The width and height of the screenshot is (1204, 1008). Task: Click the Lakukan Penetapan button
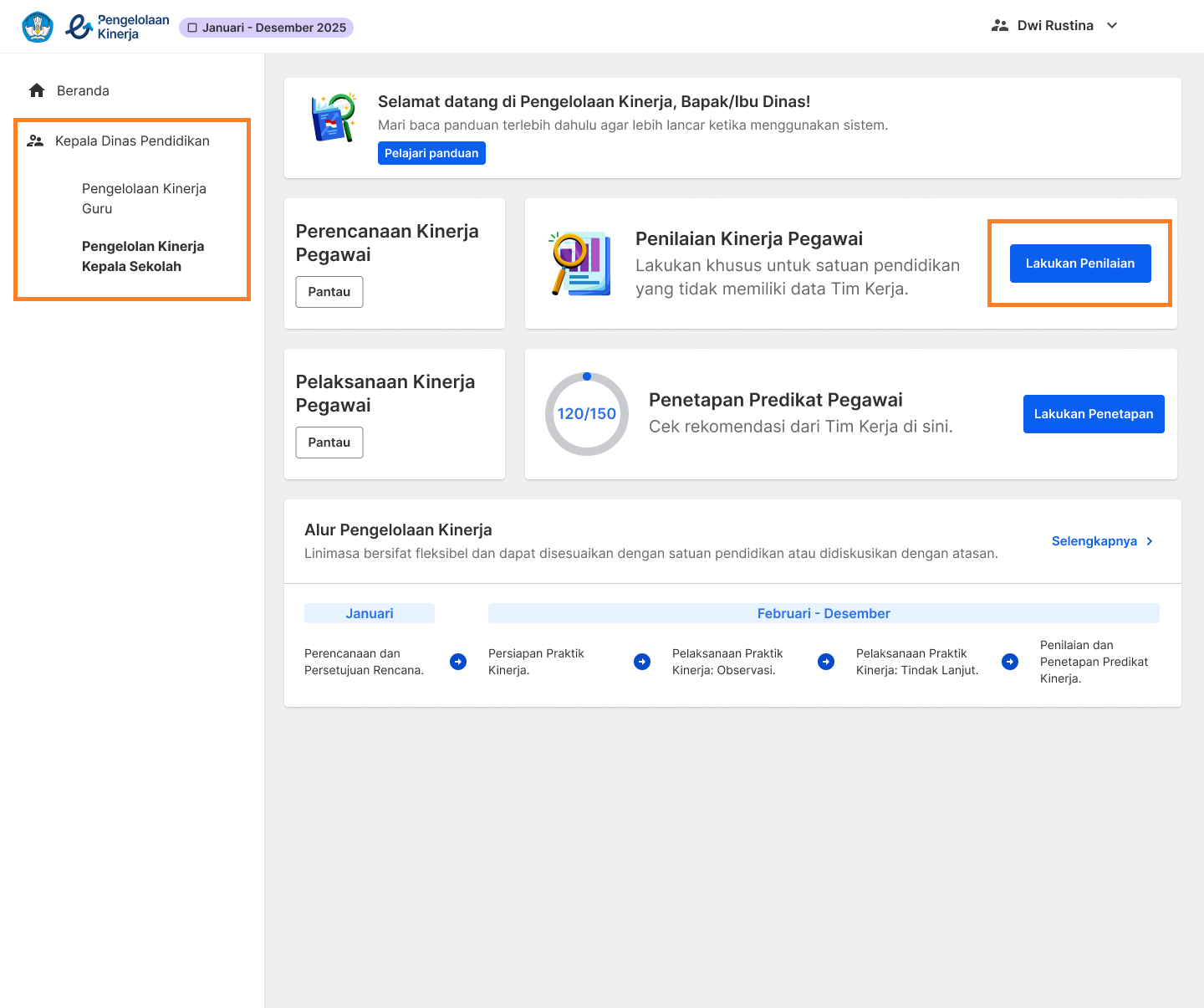coord(1094,414)
